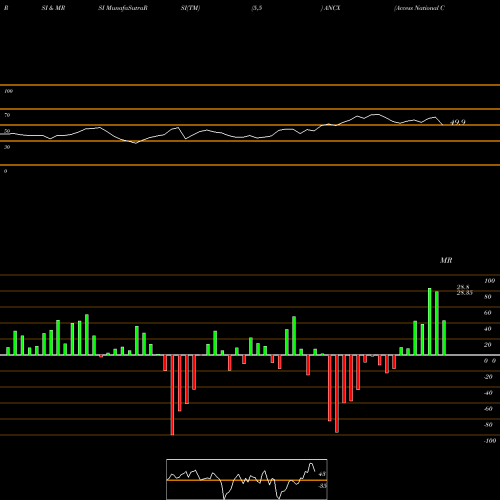Click the 70 level label on RSI panel
Image resolution: width=500 pixels, height=500 pixels.
point(7,115)
